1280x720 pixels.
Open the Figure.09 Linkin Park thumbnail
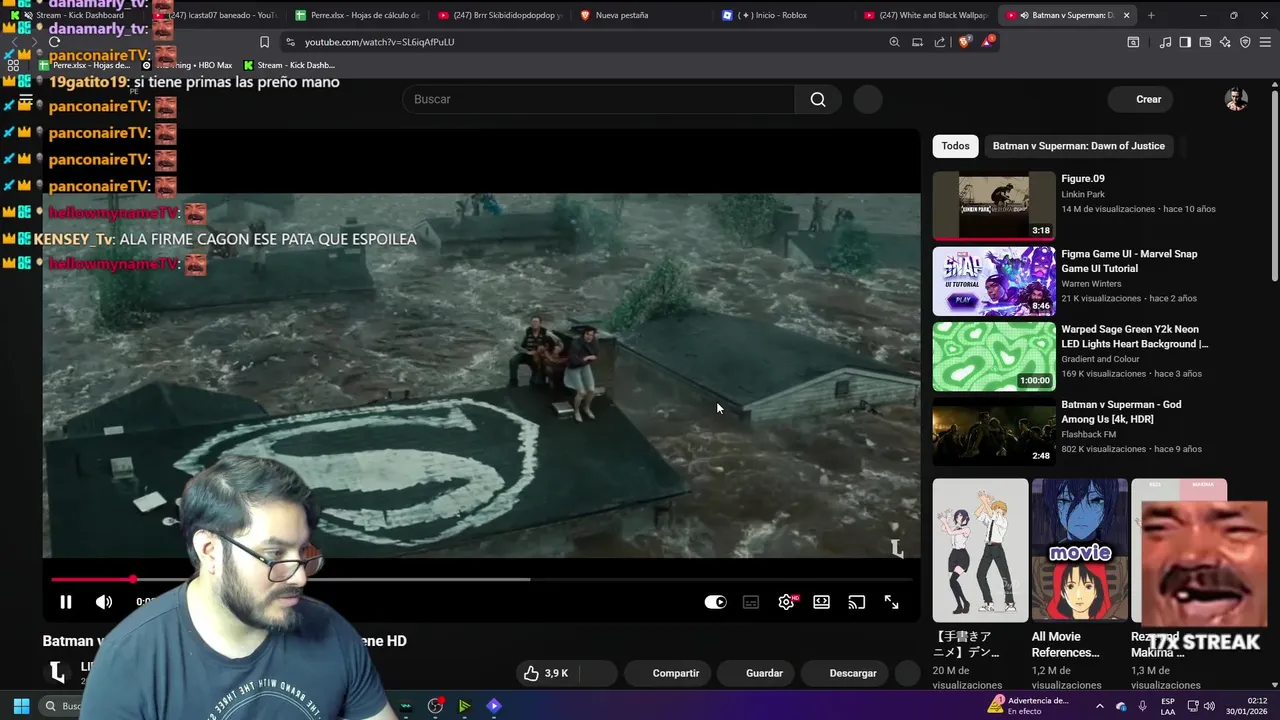point(994,206)
